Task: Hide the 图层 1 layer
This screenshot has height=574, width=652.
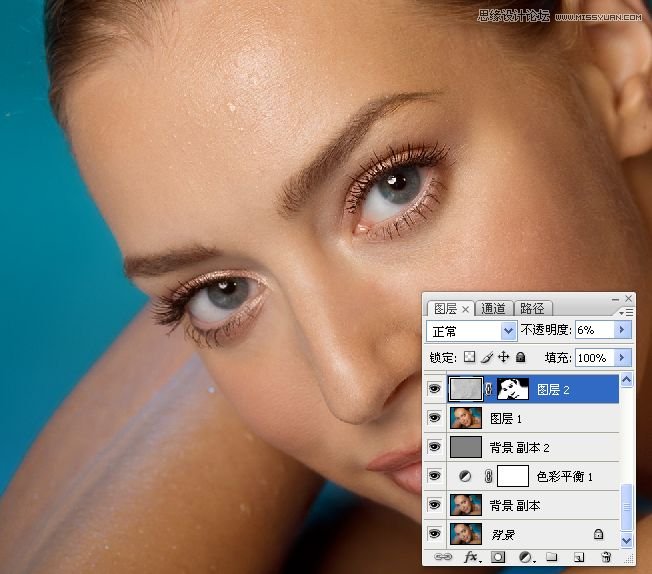Action: (435, 418)
